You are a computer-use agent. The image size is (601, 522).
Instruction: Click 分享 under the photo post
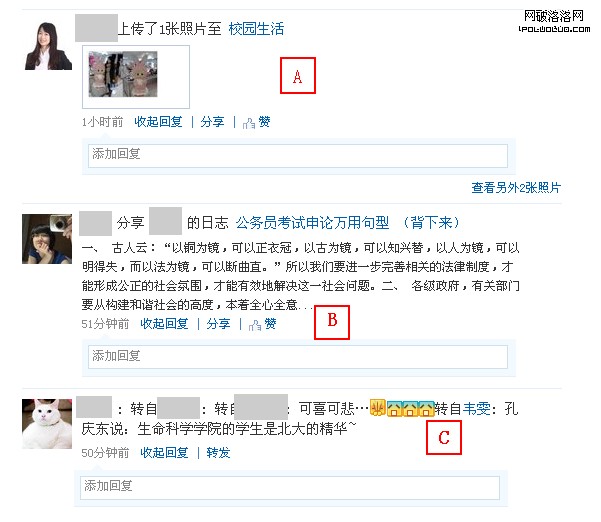212,122
